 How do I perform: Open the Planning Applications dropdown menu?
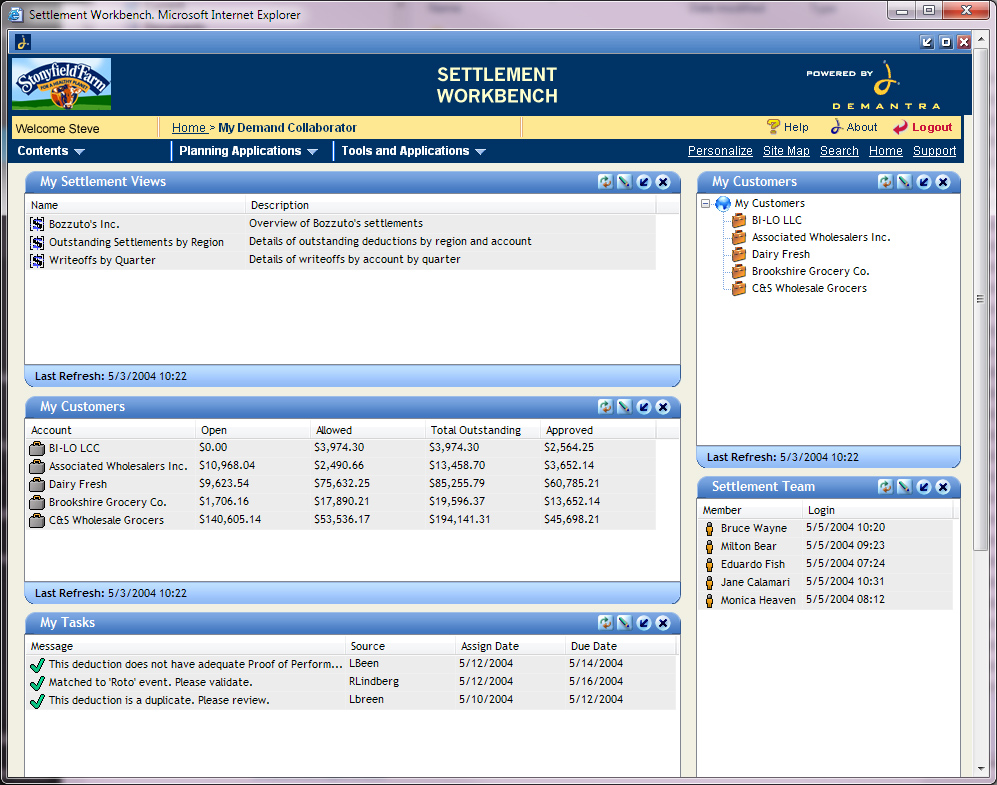point(248,151)
